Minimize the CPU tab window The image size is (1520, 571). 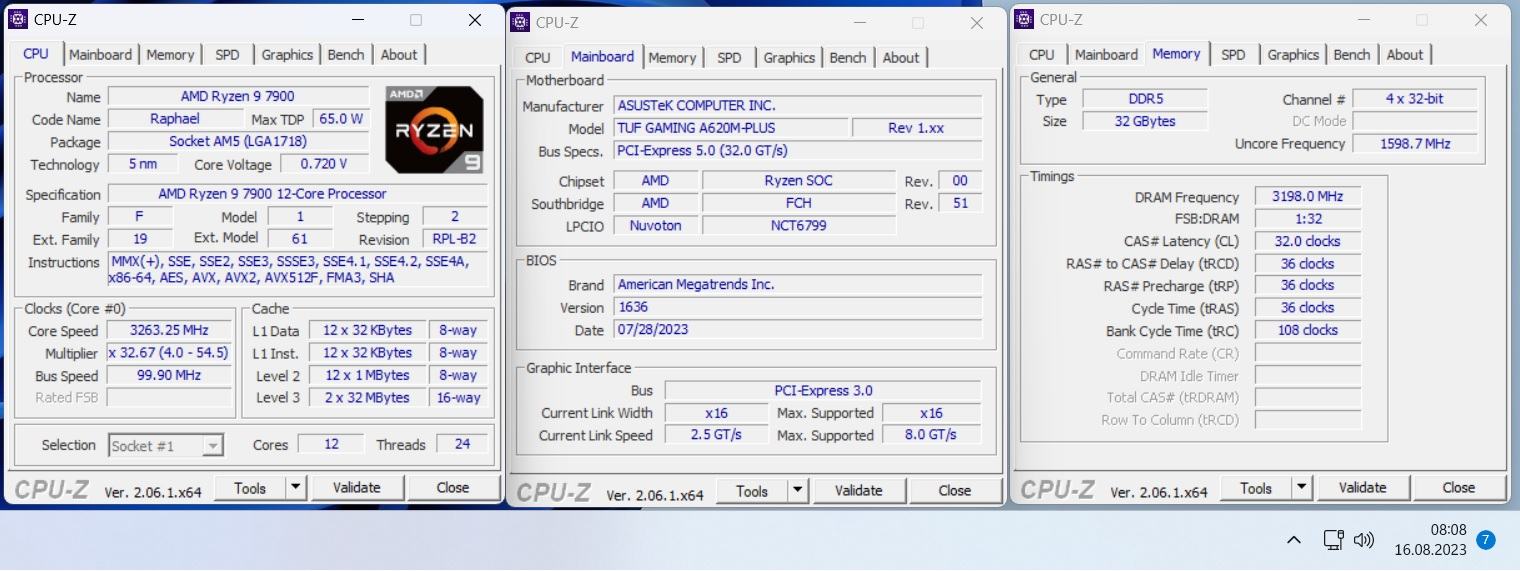pyautogui.click(x=357, y=20)
